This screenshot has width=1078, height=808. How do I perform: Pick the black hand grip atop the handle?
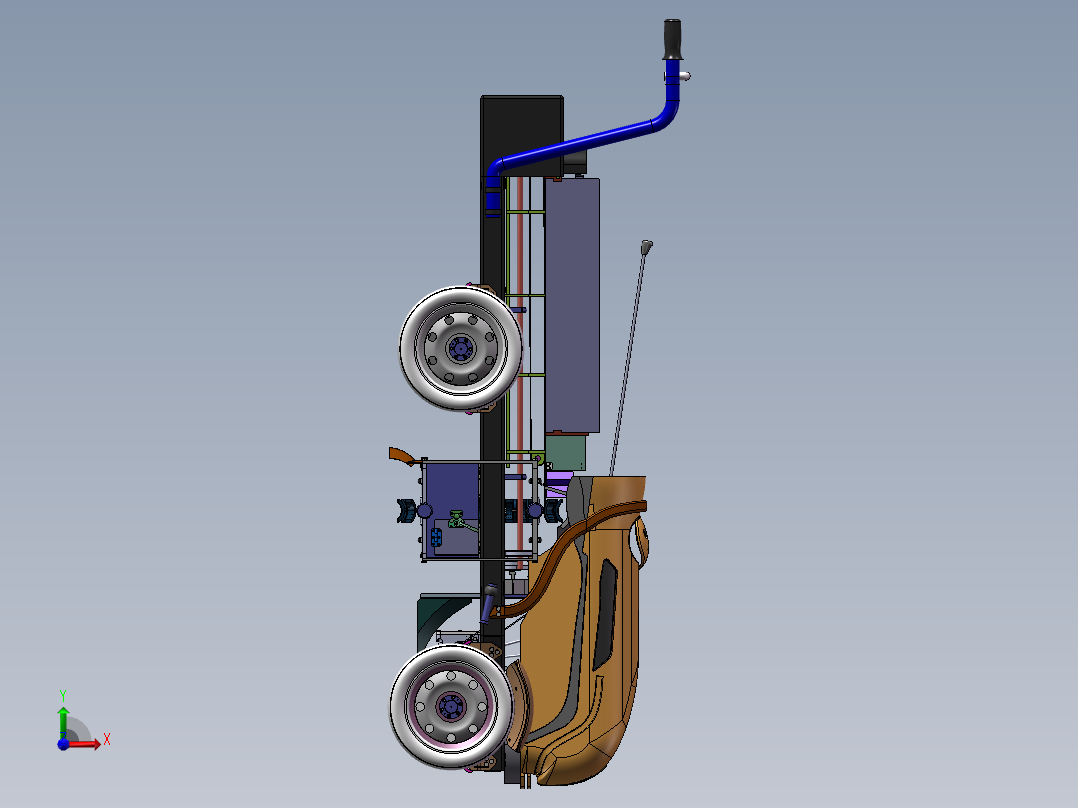pos(672,39)
